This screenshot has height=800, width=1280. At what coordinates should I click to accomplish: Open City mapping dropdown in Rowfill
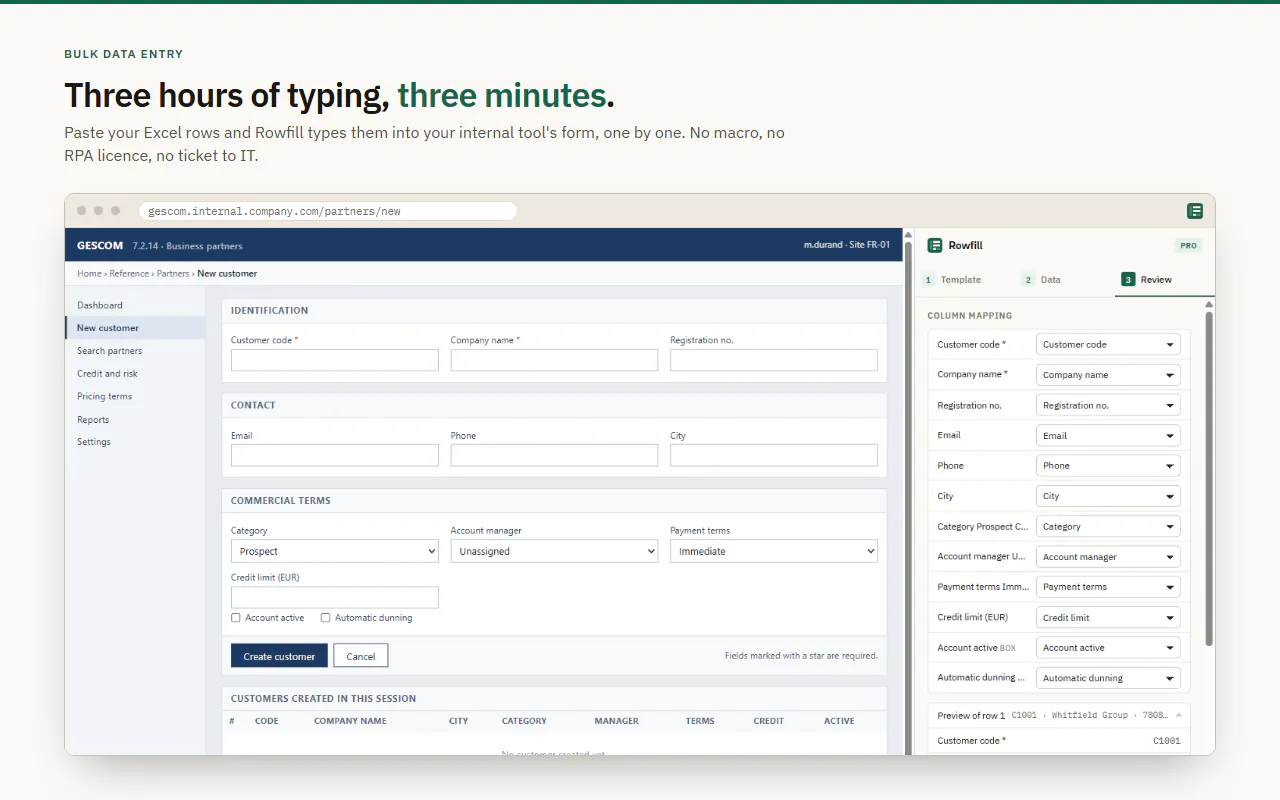(1108, 496)
